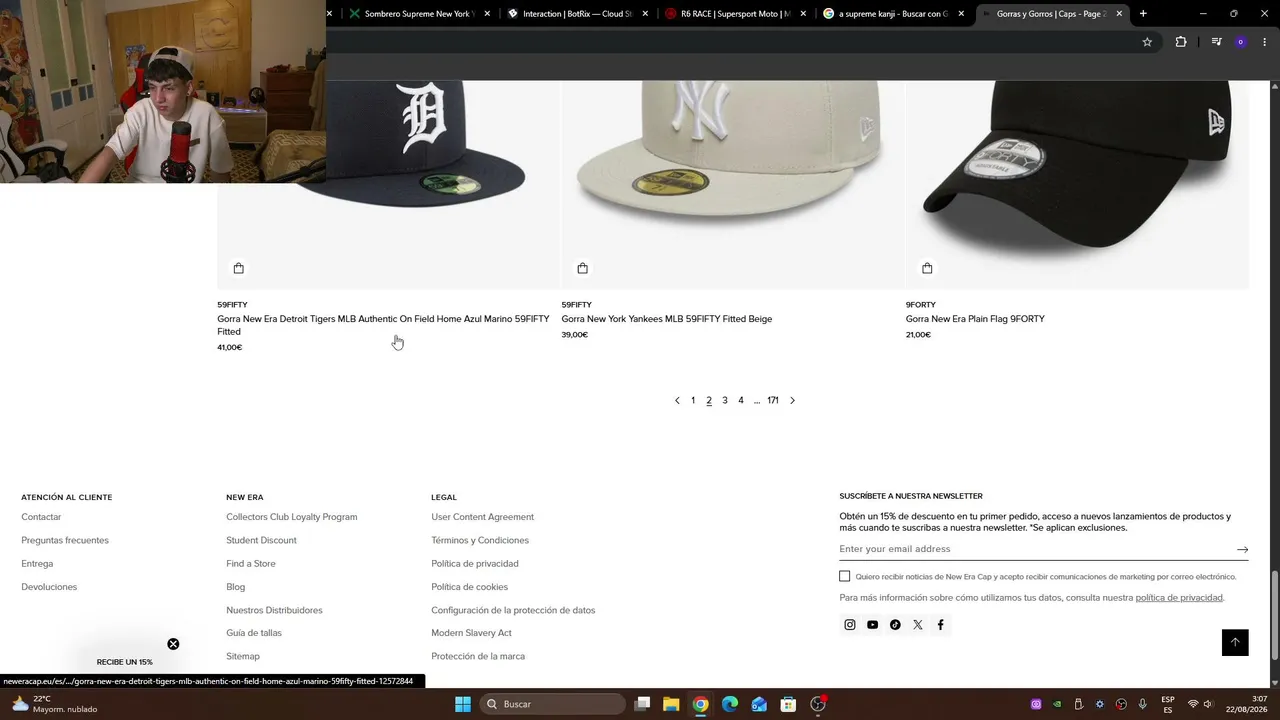Screen dimensions: 1280x720
Task: Go to pagination page 3
Action: point(725,400)
